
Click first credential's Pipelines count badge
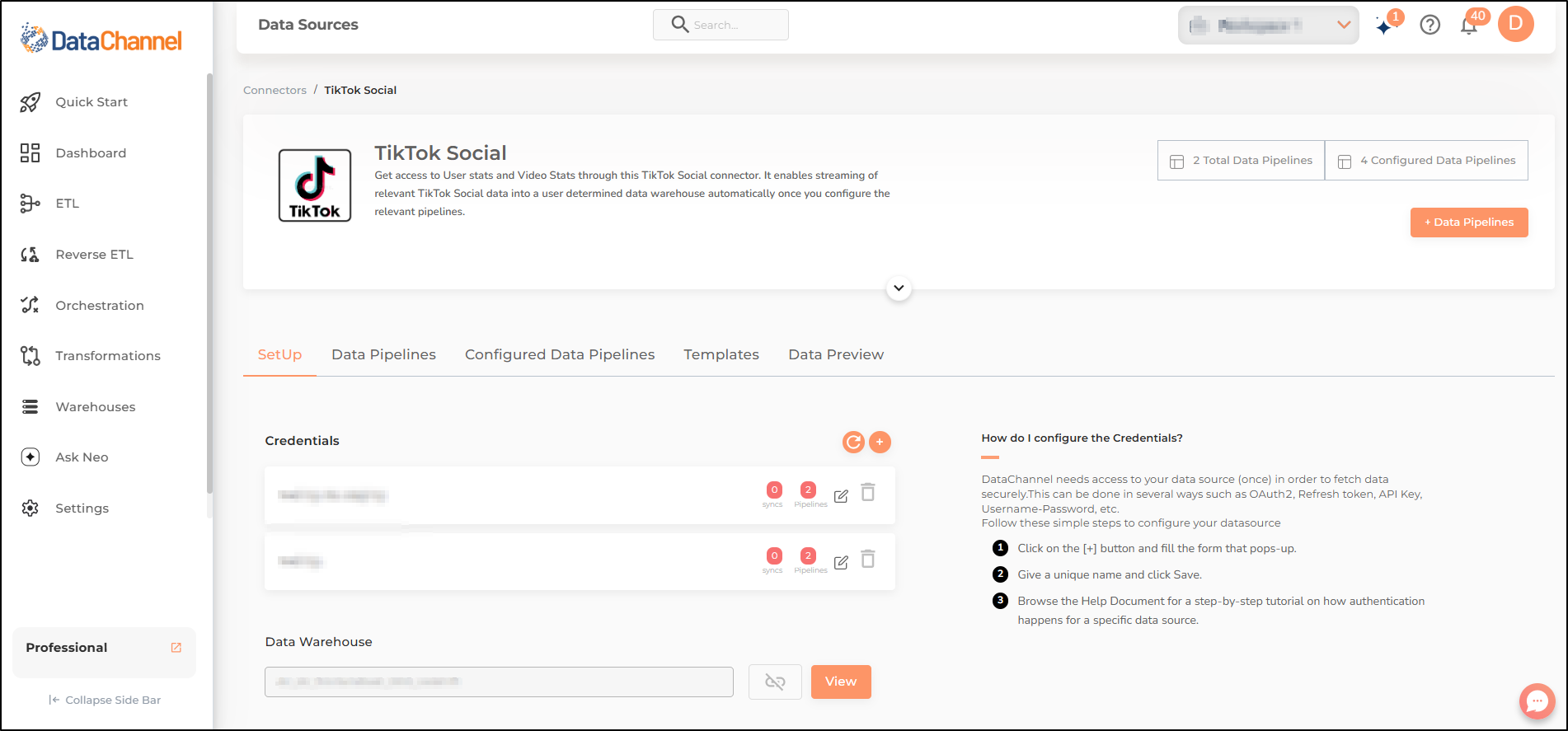tap(808, 490)
